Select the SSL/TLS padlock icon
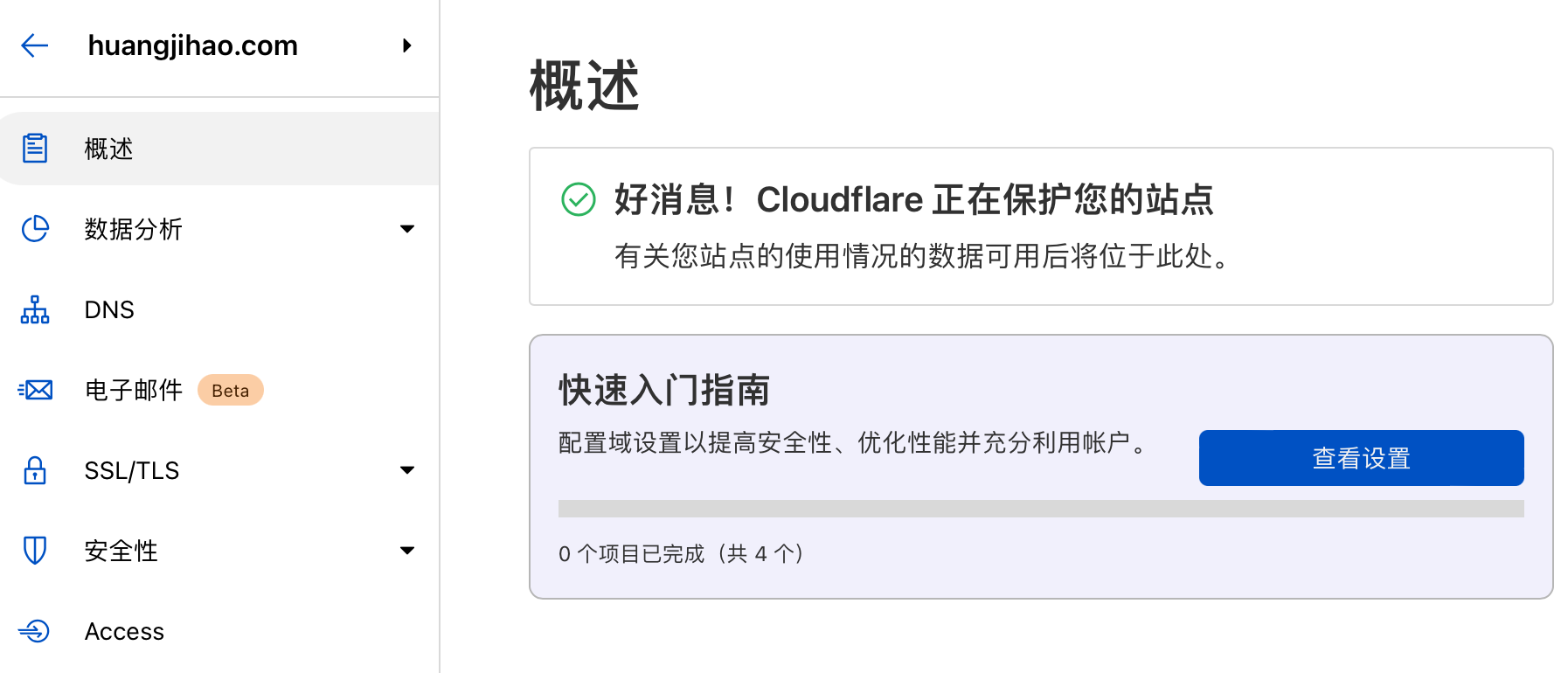The width and height of the screenshot is (1568, 673). click(34, 470)
